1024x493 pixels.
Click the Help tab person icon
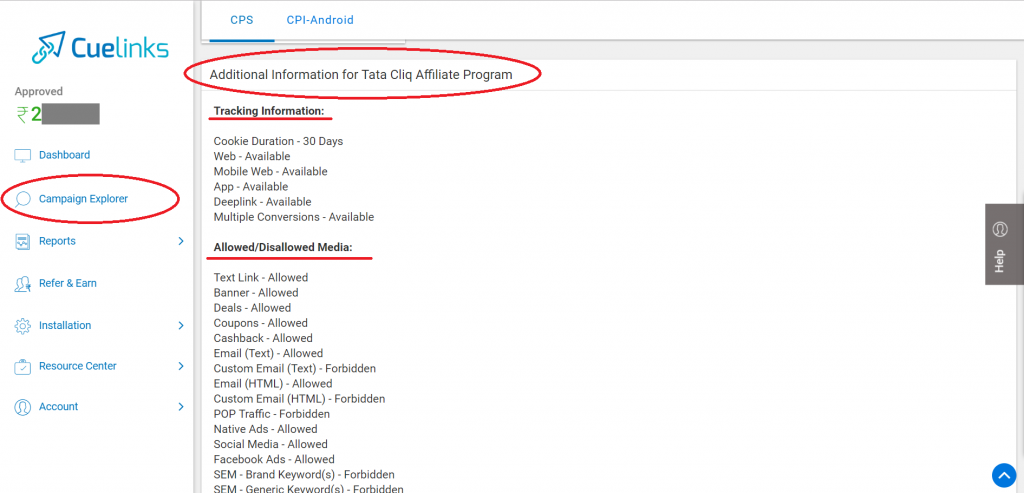coord(1000,230)
